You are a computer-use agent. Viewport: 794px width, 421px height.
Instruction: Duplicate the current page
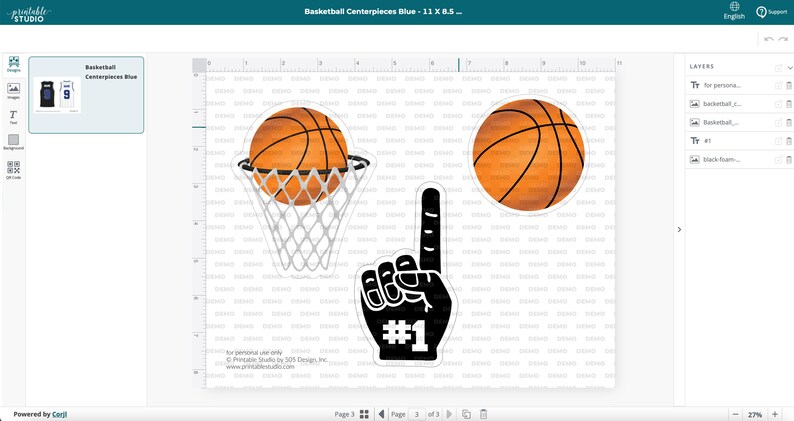click(x=466, y=414)
